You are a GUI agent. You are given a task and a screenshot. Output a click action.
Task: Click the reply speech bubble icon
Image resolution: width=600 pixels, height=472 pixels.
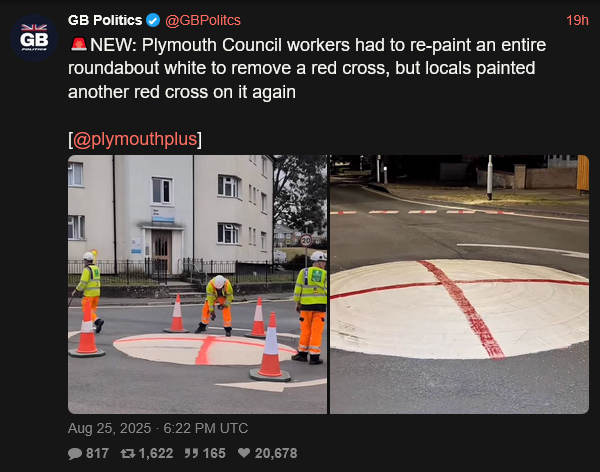(x=75, y=454)
